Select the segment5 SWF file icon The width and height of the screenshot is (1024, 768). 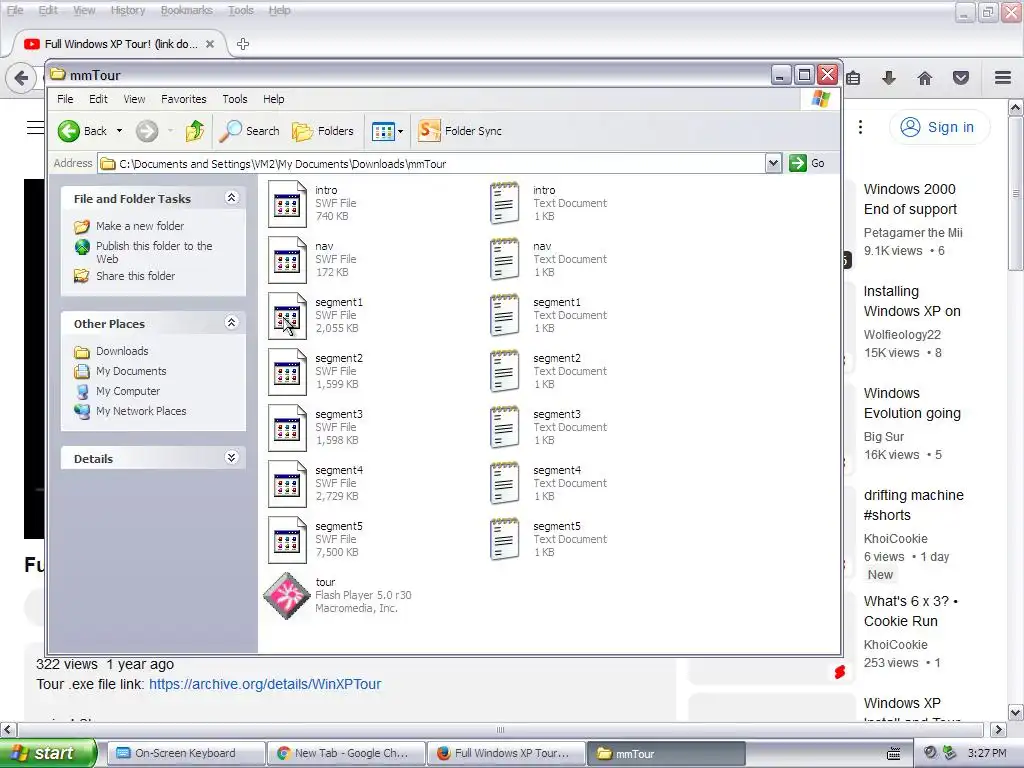(x=287, y=541)
